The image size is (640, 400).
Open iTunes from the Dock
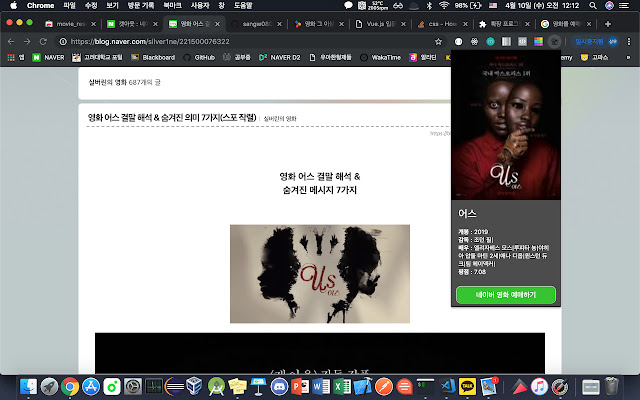pos(539,386)
